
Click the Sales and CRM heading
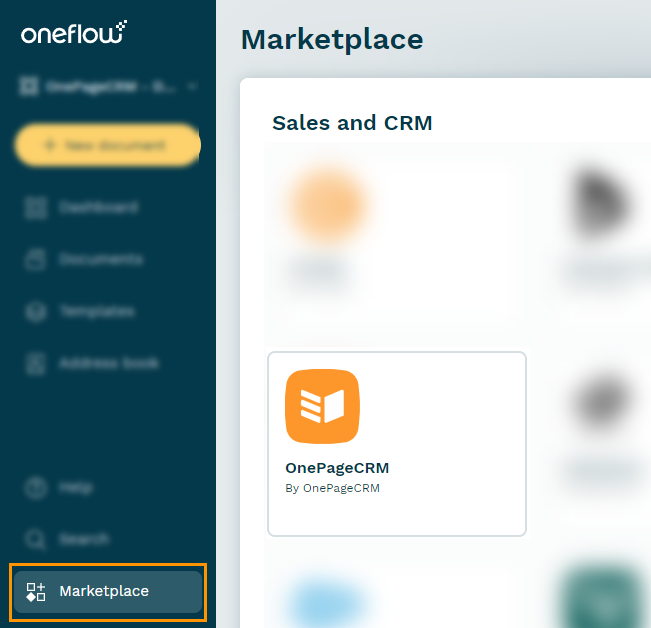352,123
